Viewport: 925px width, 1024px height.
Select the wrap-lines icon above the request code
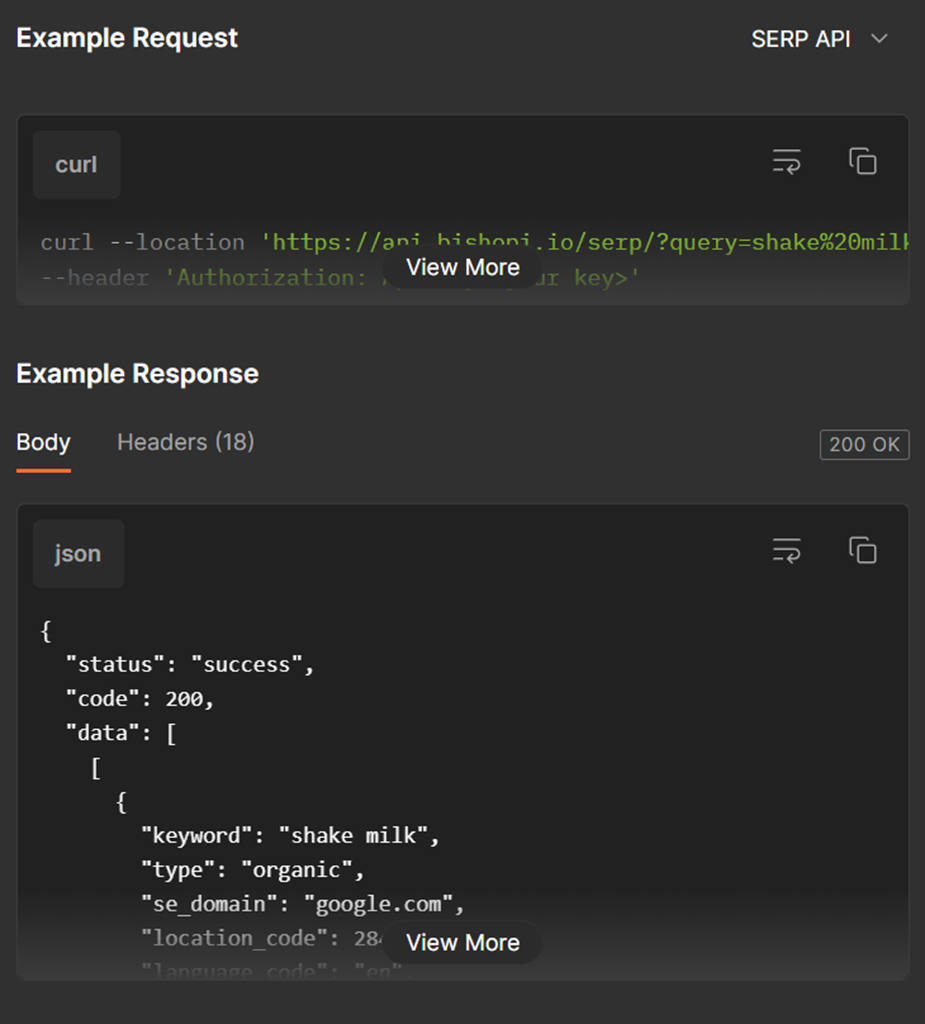[x=786, y=160]
